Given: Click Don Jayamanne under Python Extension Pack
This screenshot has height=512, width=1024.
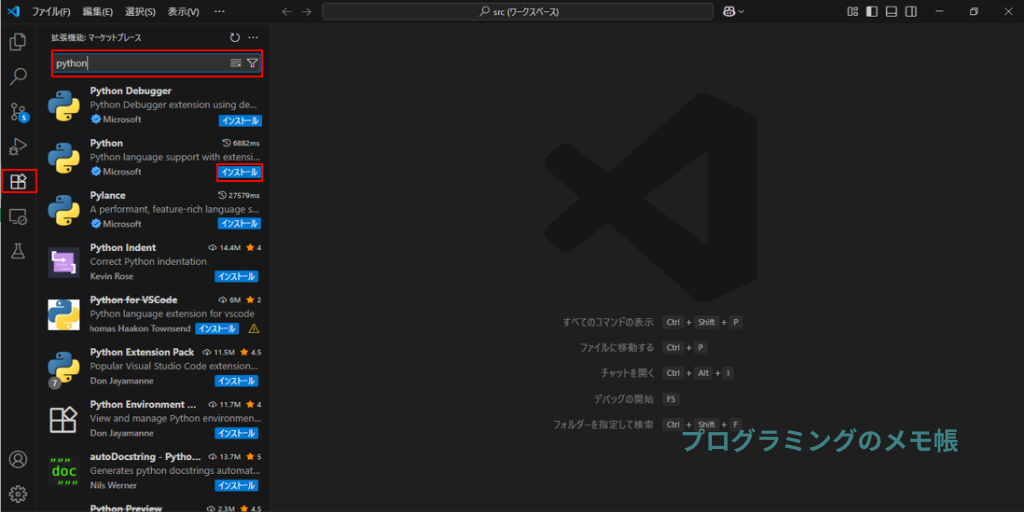Looking at the screenshot, I should click(122, 381).
